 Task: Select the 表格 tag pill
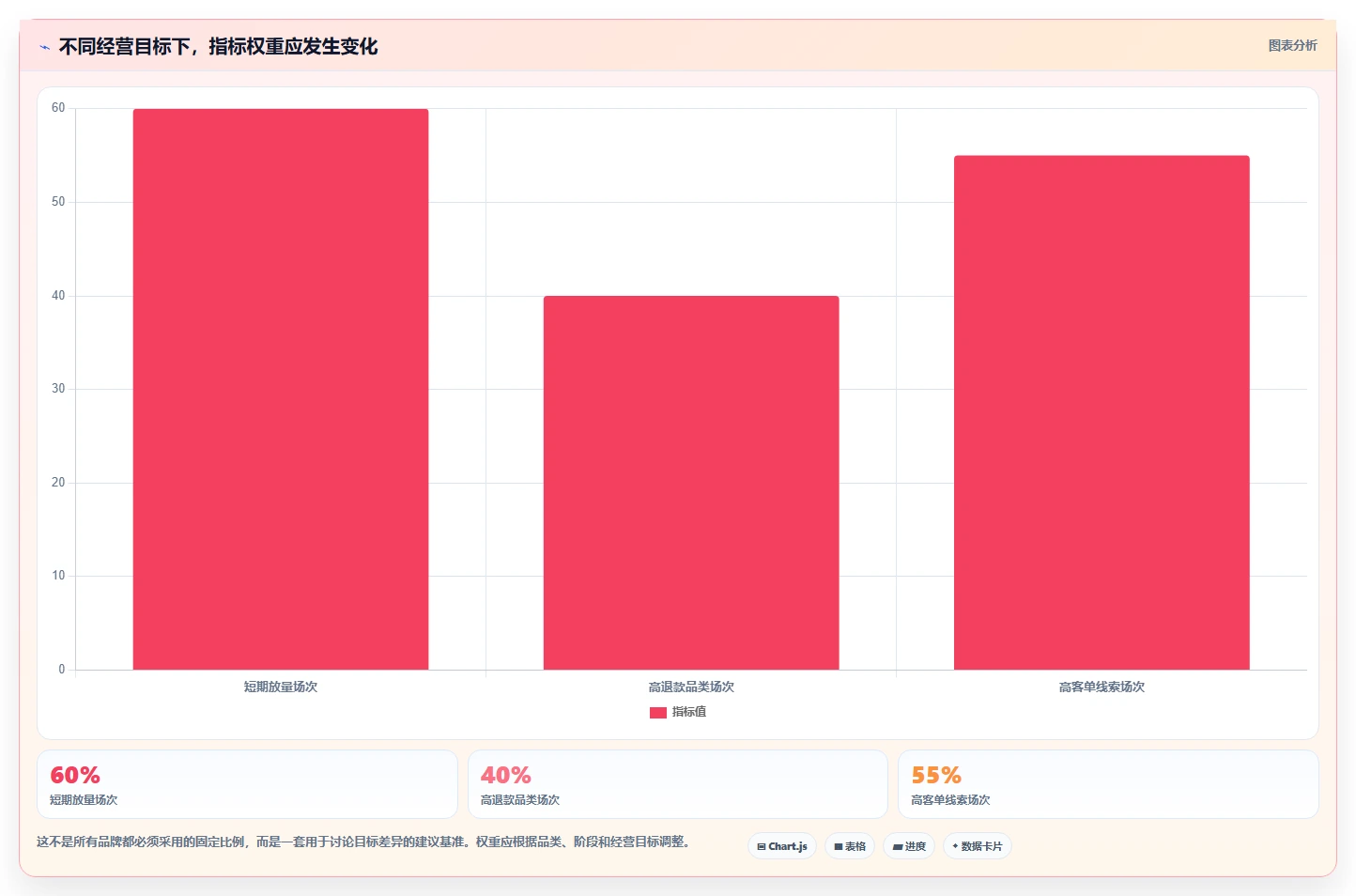coord(850,846)
